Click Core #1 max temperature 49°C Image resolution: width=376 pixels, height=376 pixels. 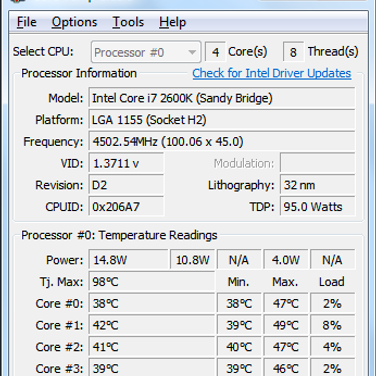(286, 325)
